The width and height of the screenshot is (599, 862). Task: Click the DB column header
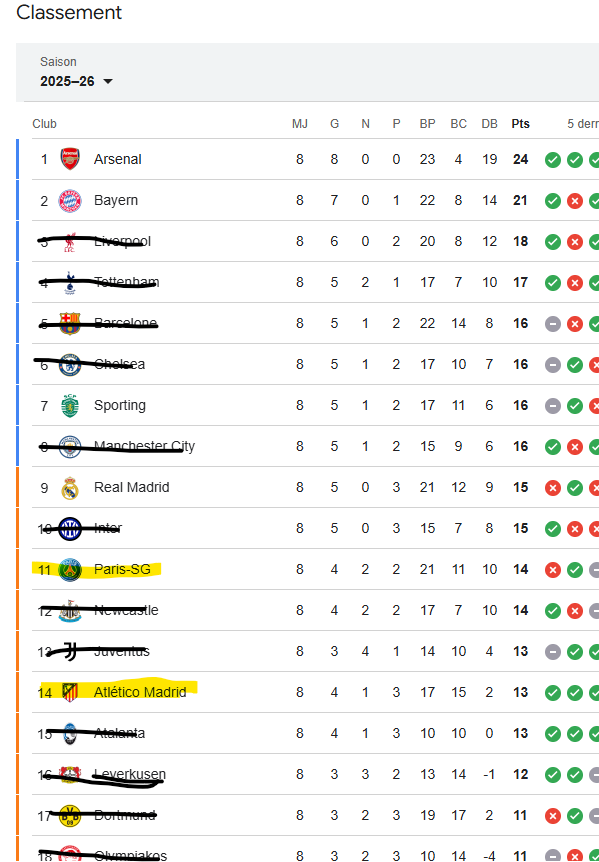489,124
